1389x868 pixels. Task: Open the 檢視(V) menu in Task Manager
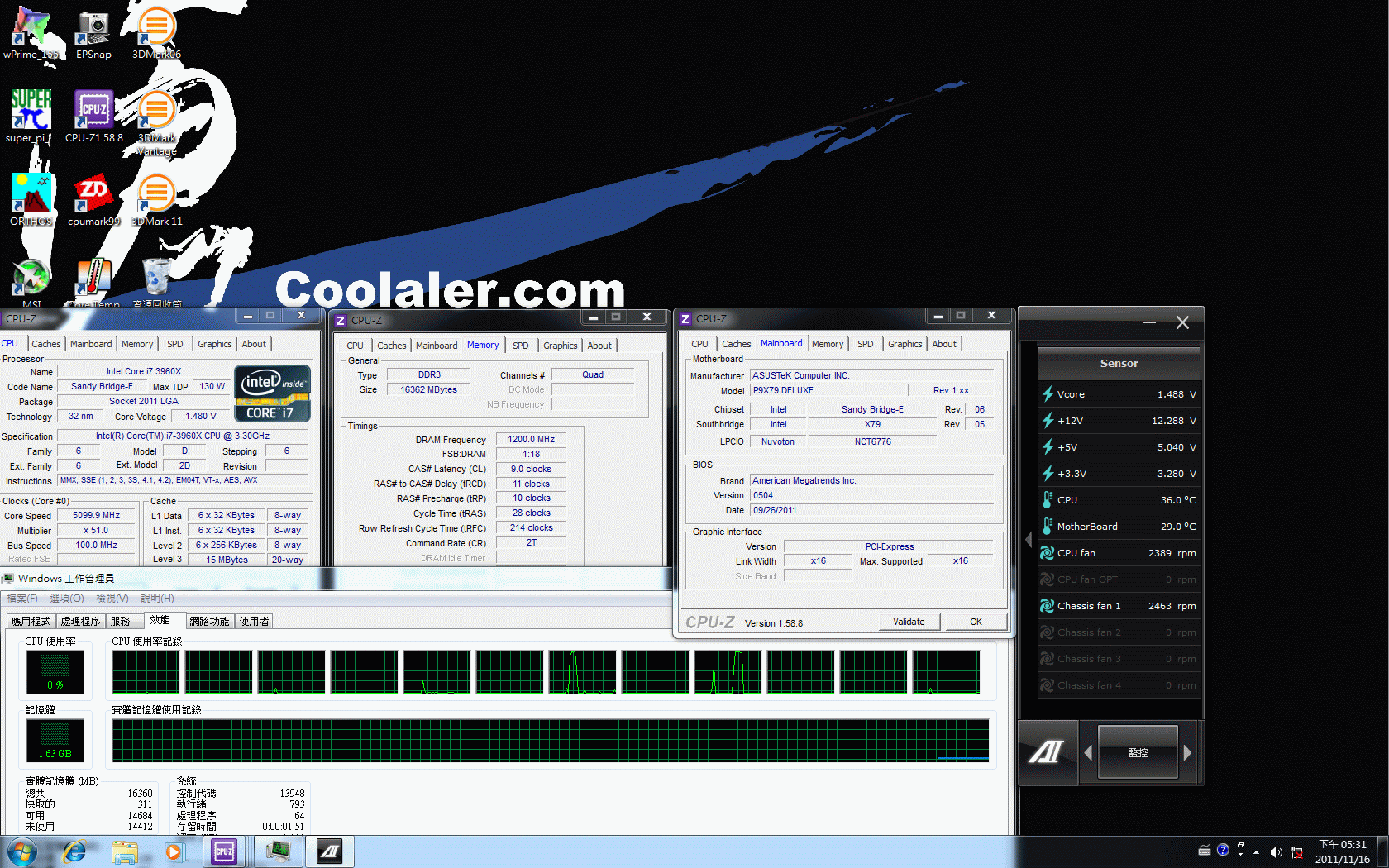(x=112, y=599)
